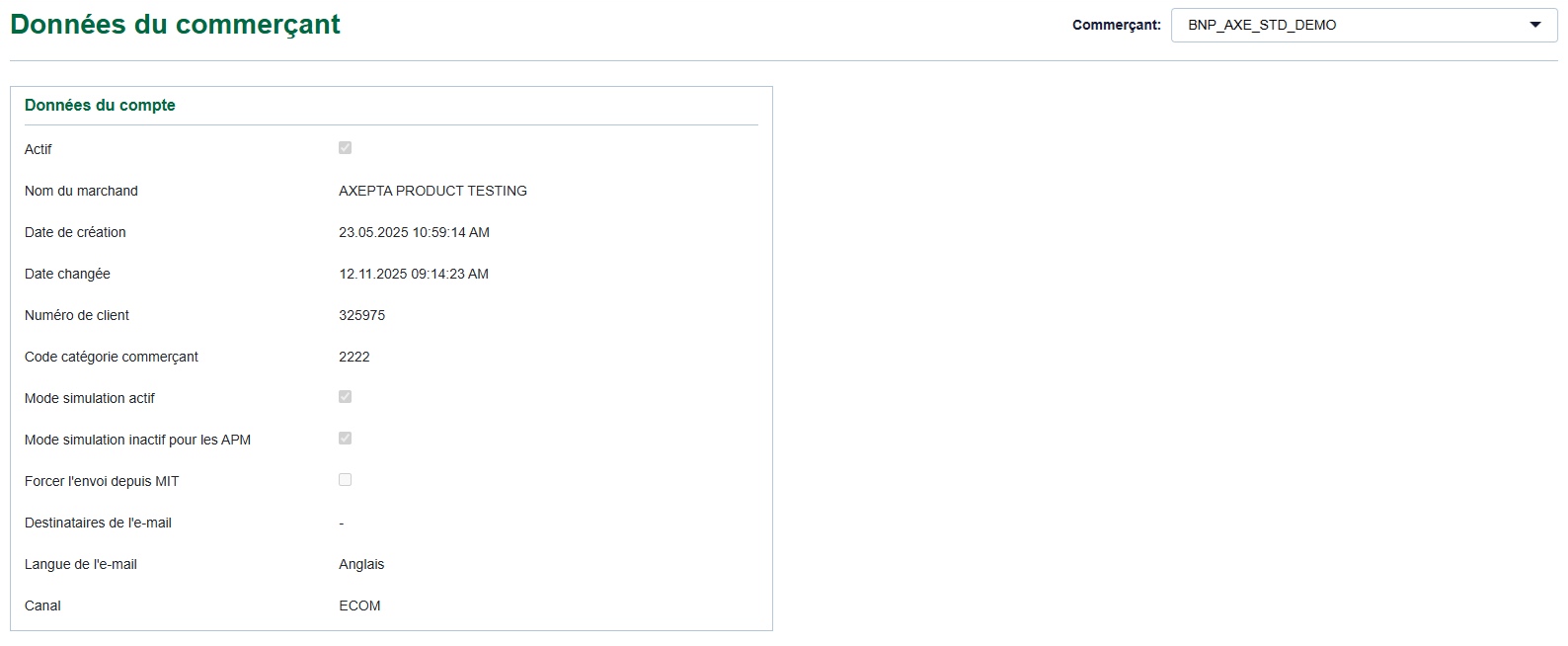The height and width of the screenshot is (646, 1568).
Task: Click the Code catégorie commerçant label
Action: (112, 357)
